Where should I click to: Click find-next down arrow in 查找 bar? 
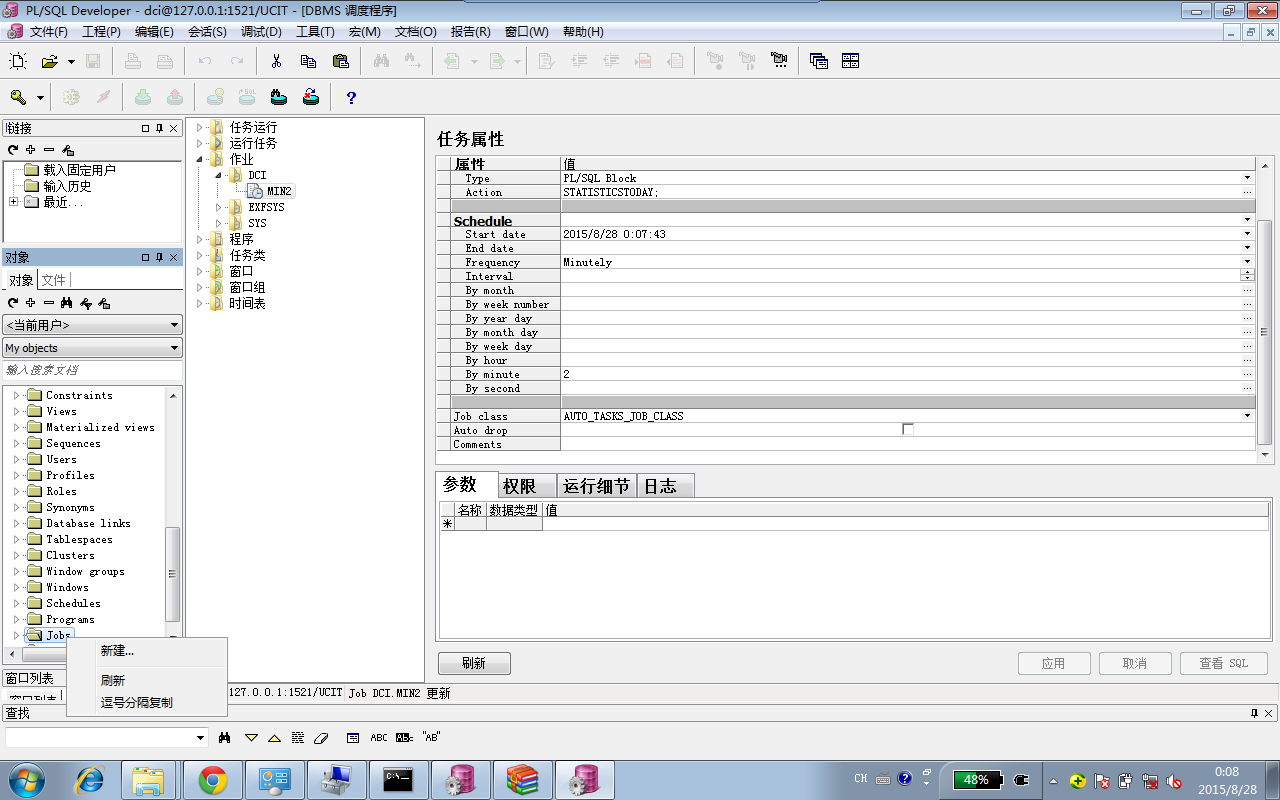click(x=252, y=737)
